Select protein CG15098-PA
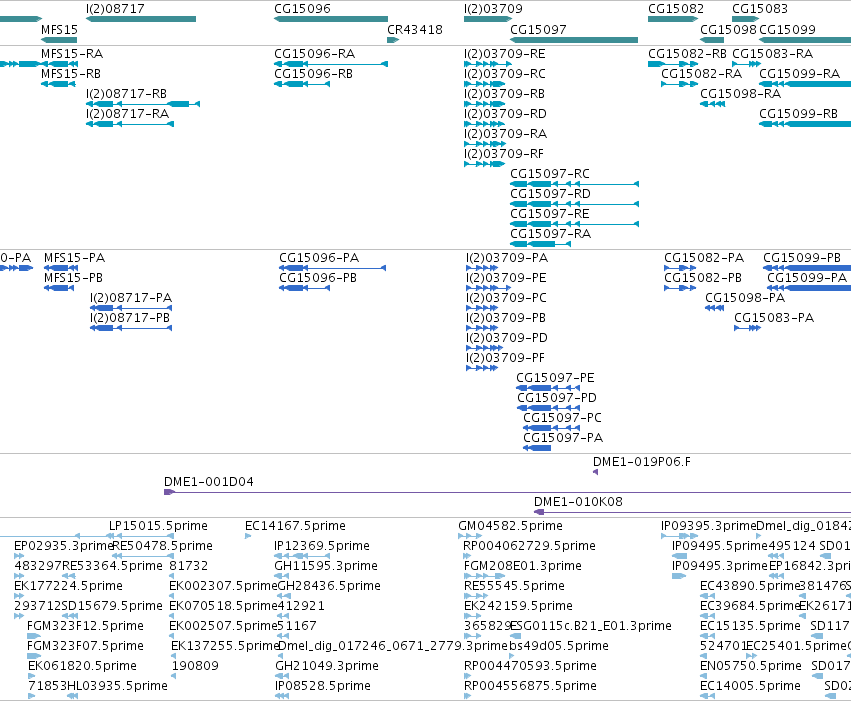Viewport: 851px width, 701px height. tap(714, 308)
